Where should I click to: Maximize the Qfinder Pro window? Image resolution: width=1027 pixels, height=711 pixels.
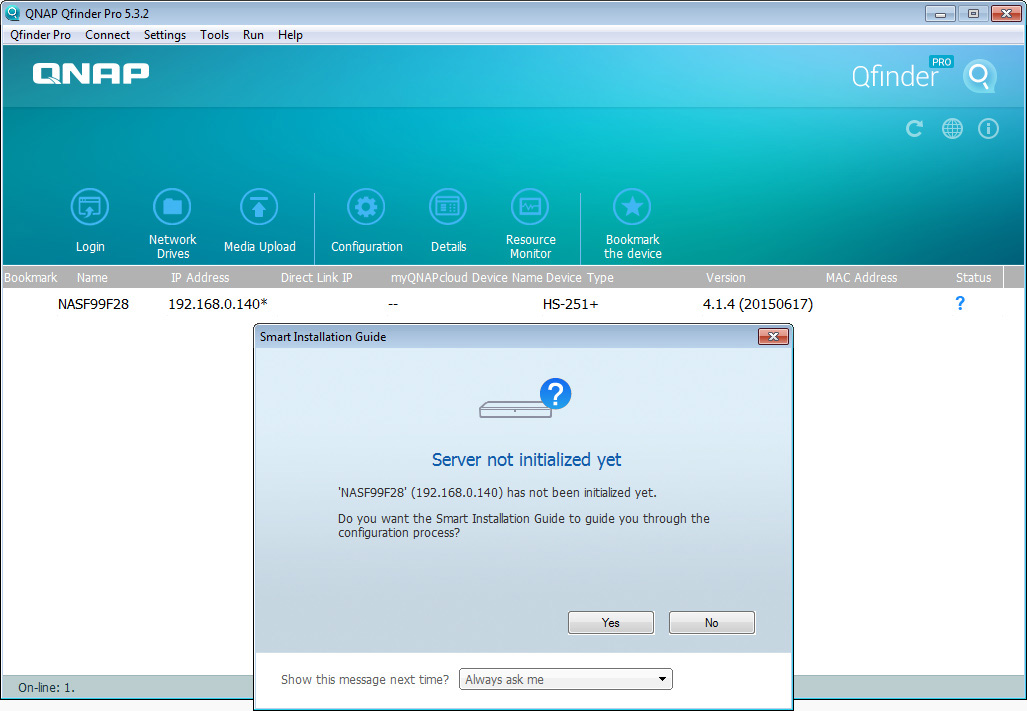[x=973, y=14]
